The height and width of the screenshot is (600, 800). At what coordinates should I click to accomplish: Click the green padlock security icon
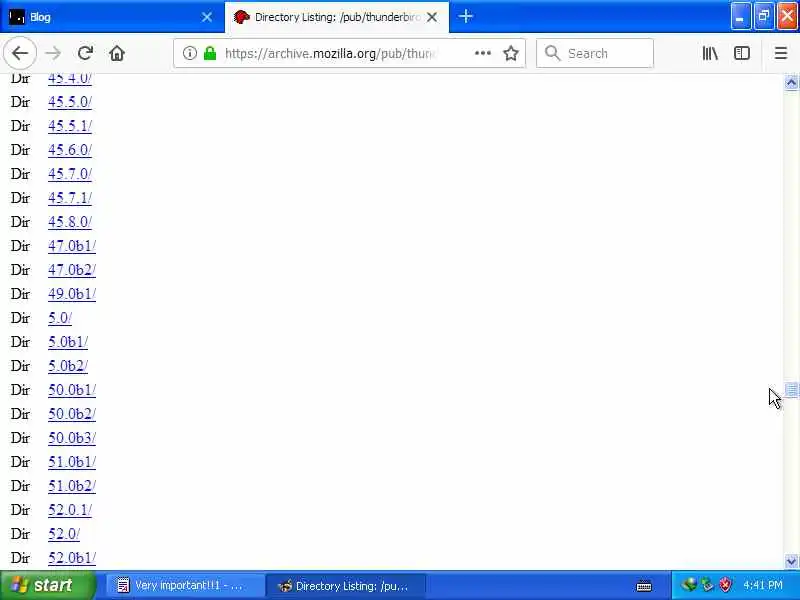[x=210, y=53]
